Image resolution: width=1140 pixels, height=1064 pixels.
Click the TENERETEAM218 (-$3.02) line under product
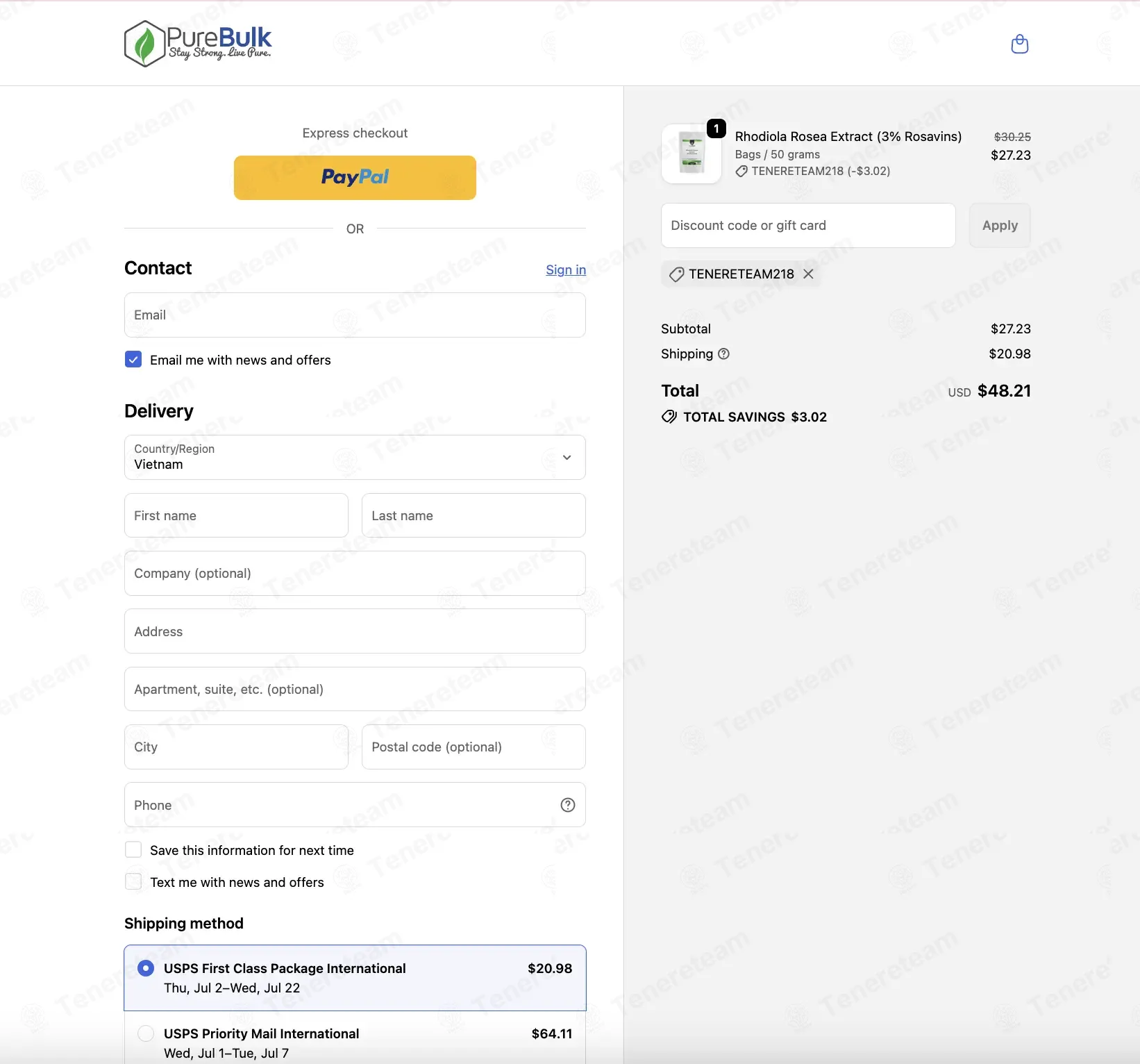pyautogui.click(x=821, y=171)
